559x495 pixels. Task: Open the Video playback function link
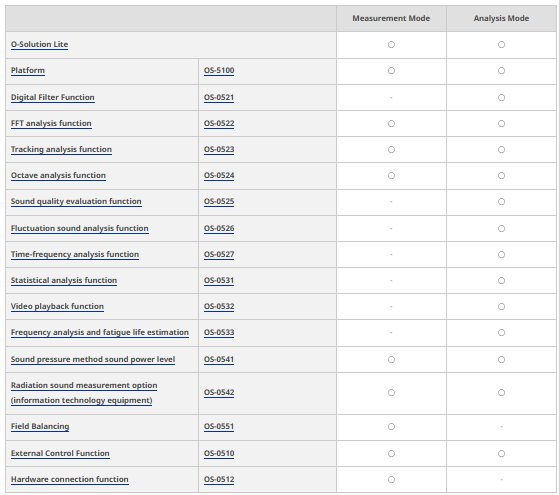57,307
